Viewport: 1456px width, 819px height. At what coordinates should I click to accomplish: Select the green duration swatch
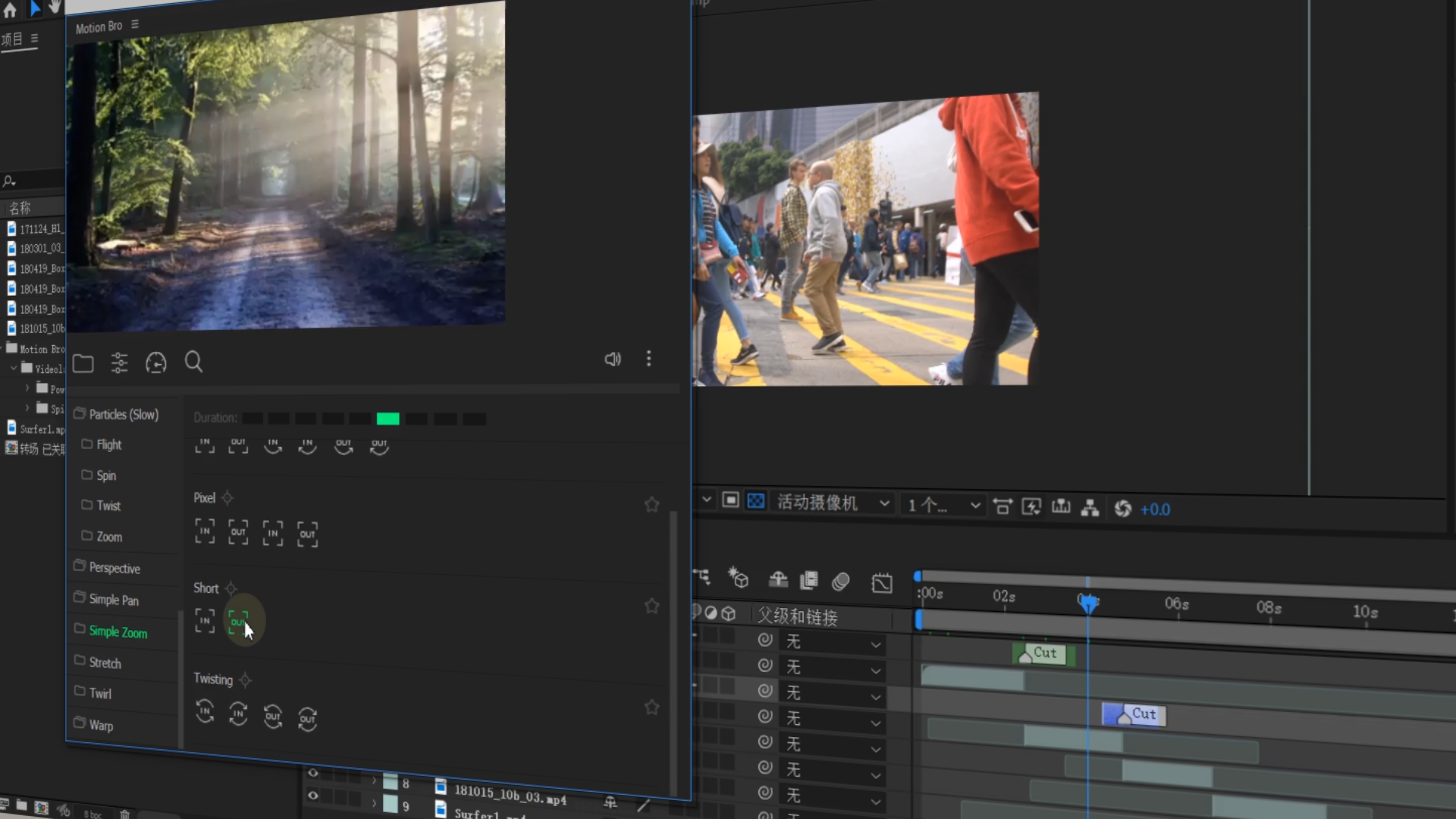pyautogui.click(x=388, y=419)
